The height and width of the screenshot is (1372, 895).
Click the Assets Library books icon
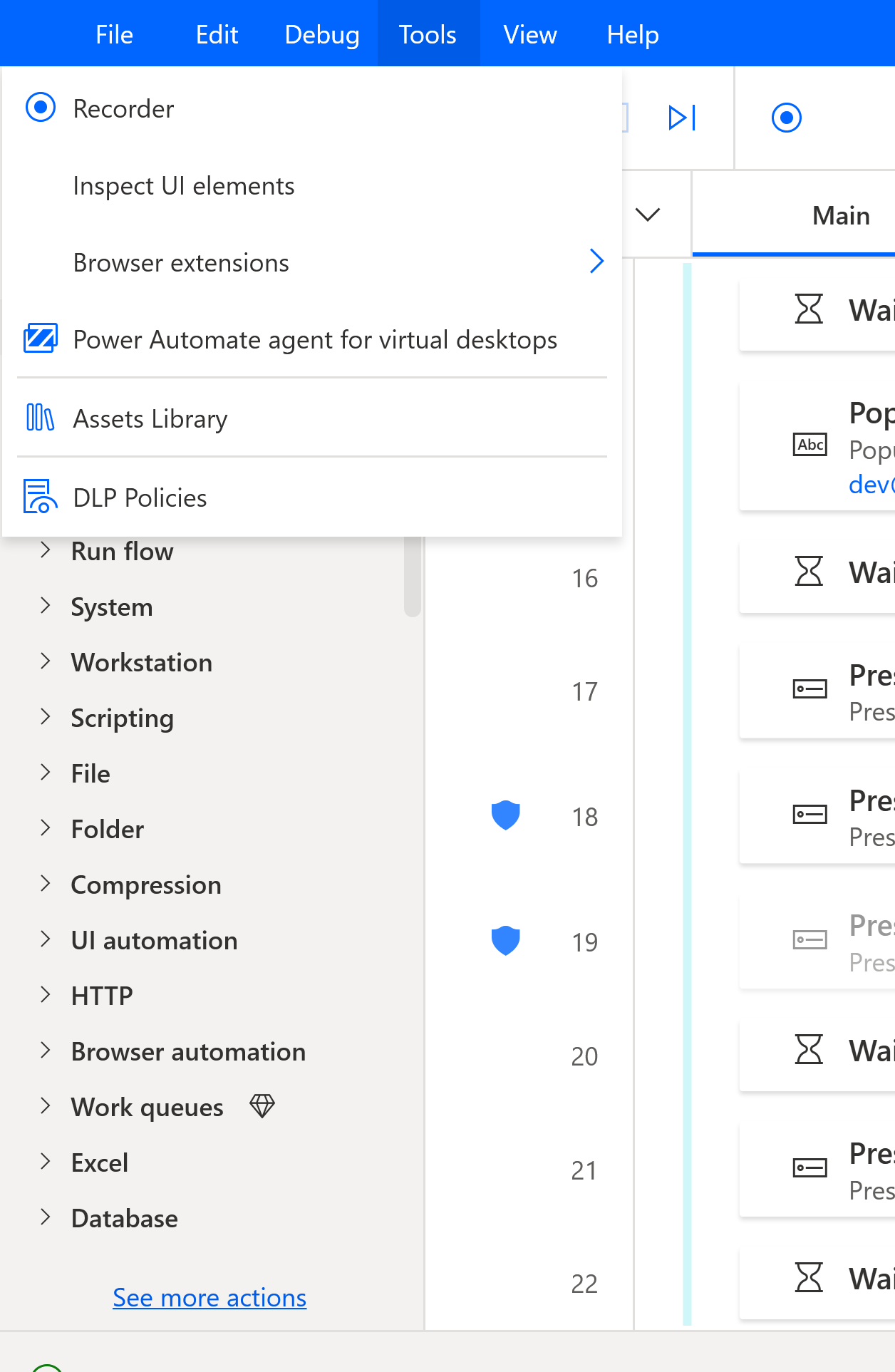tap(40, 418)
